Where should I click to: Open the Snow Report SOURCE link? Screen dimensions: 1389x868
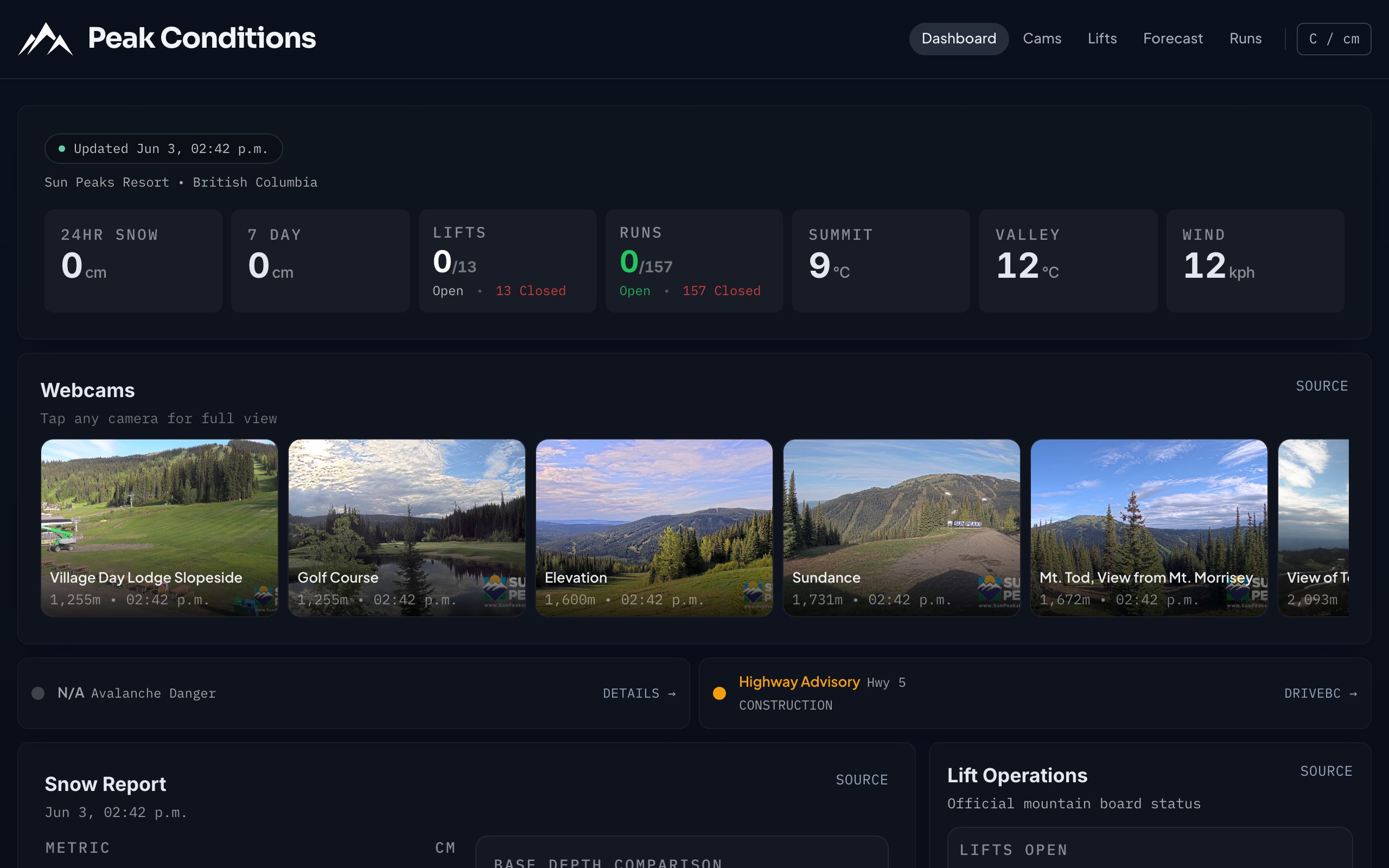point(862,780)
